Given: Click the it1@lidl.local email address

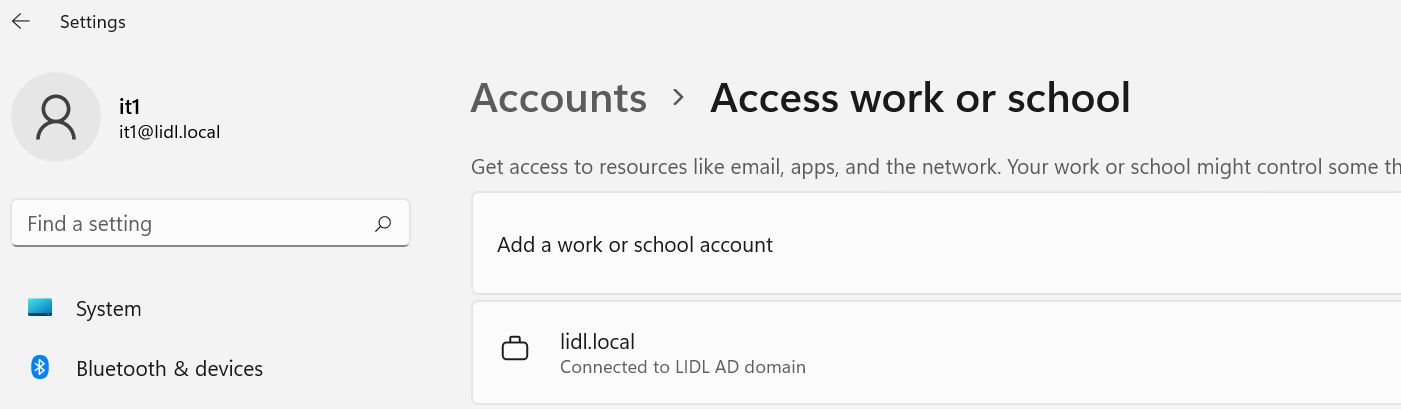Looking at the screenshot, I should click(x=169, y=132).
